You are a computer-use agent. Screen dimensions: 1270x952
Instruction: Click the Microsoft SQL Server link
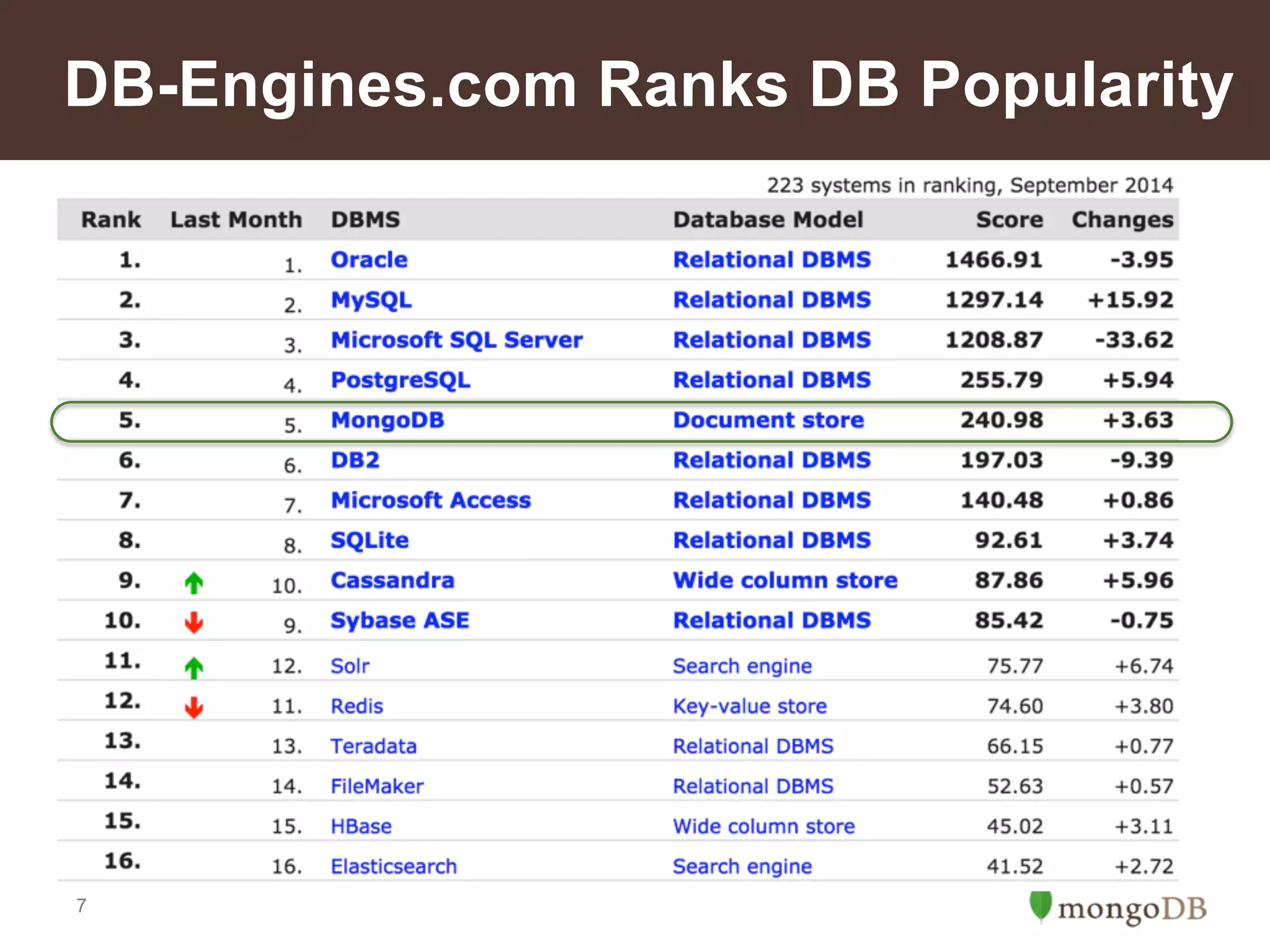click(x=456, y=340)
